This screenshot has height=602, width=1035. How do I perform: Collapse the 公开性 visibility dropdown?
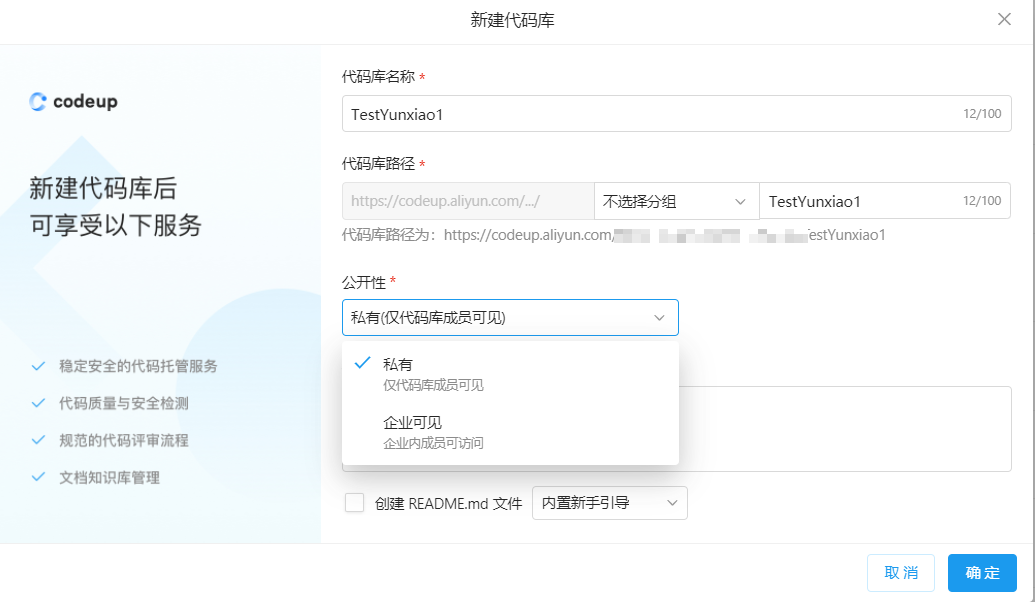click(510, 318)
